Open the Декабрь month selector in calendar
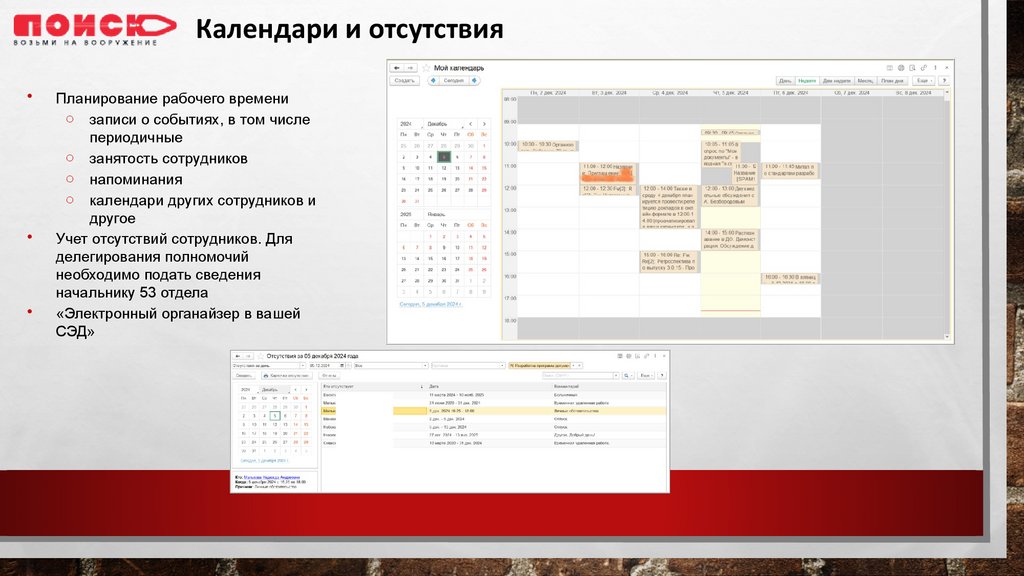The height and width of the screenshot is (576, 1024). pos(441,124)
